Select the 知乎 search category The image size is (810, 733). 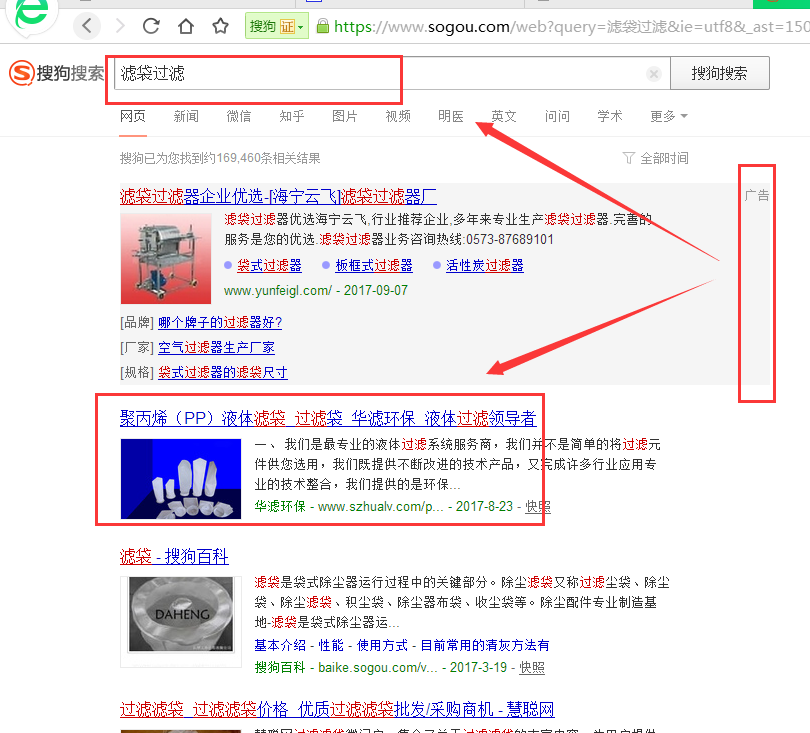[292, 116]
